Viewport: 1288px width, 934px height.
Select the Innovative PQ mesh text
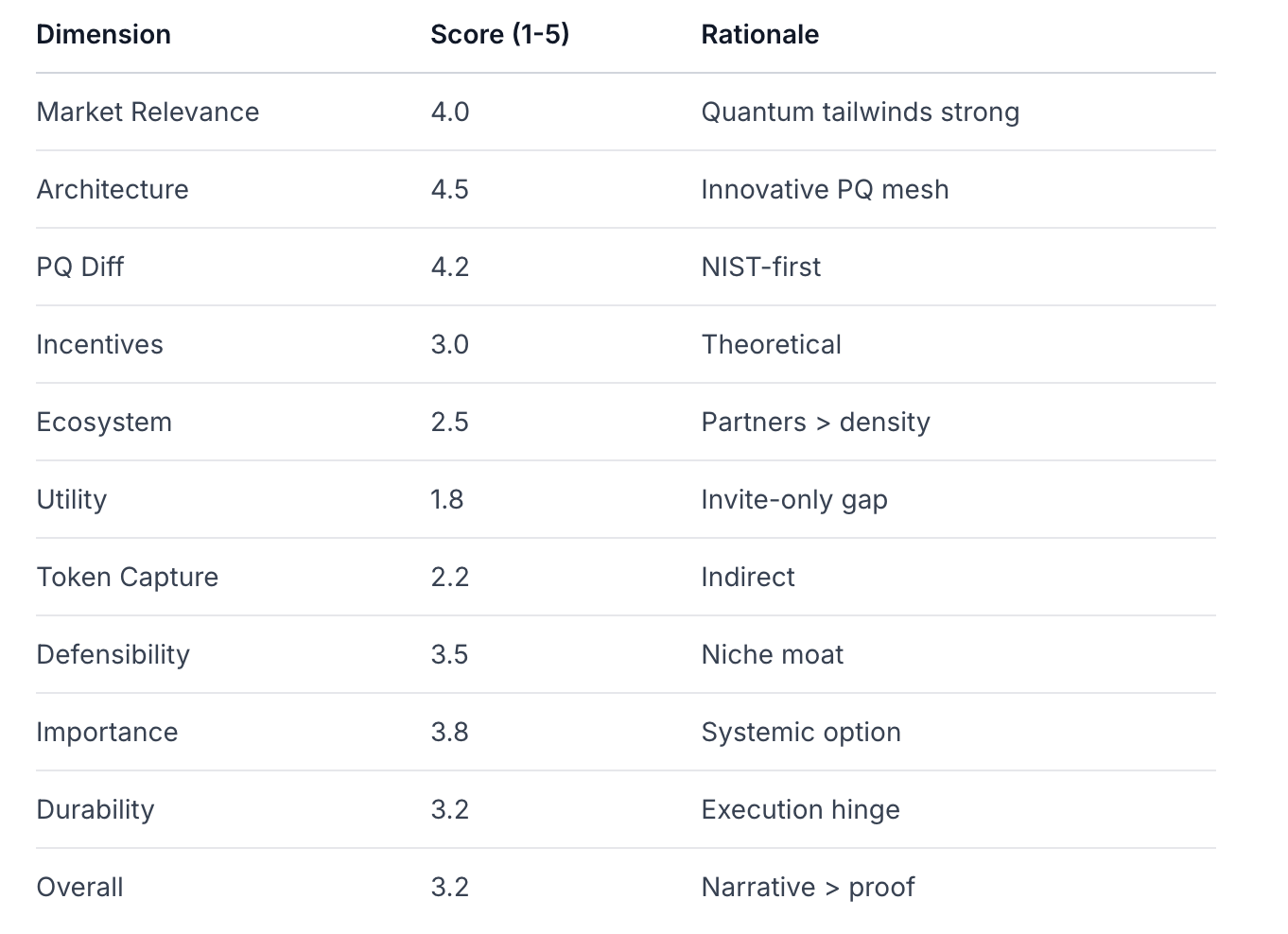click(824, 190)
